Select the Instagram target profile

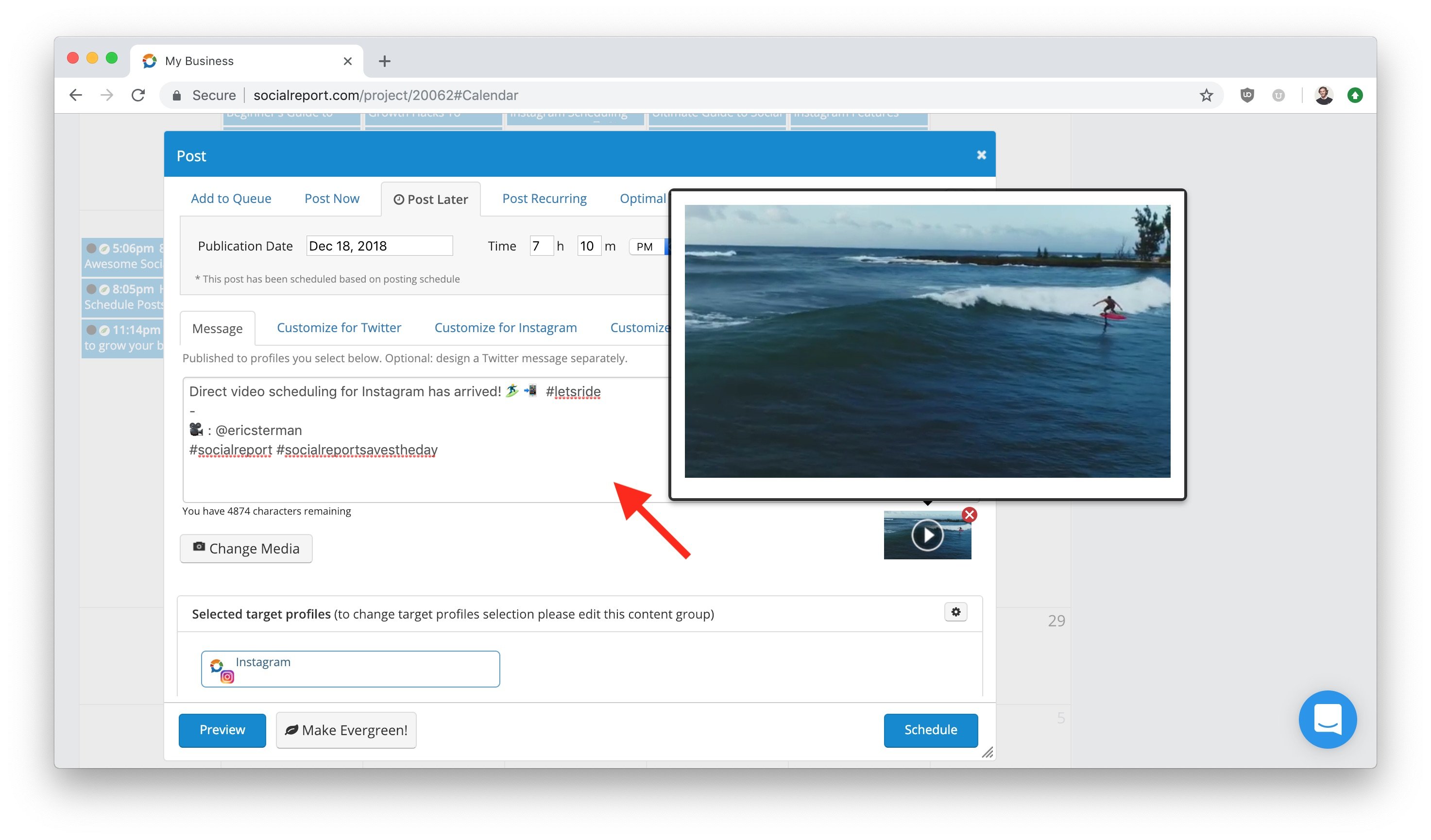click(x=350, y=669)
